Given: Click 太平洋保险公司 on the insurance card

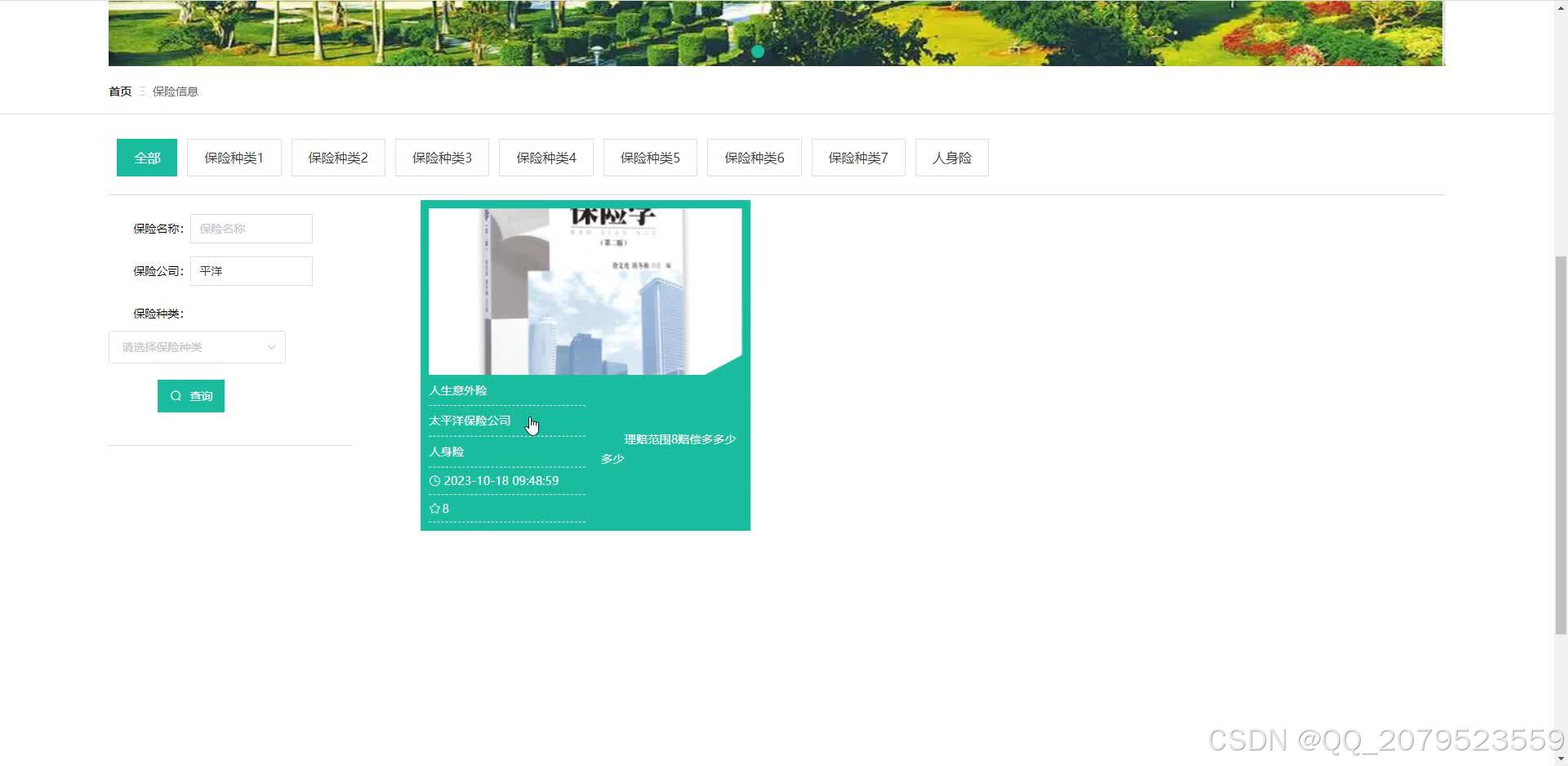Looking at the screenshot, I should coord(470,420).
